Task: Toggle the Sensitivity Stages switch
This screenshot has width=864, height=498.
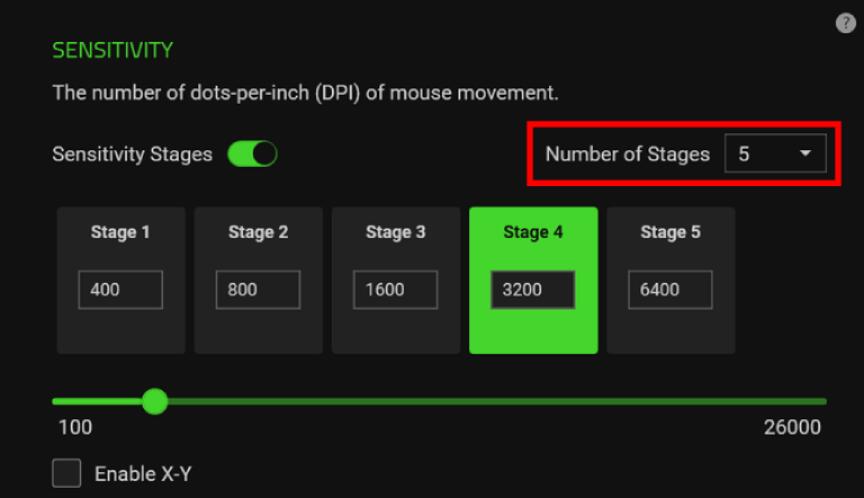Action: (252, 154)
